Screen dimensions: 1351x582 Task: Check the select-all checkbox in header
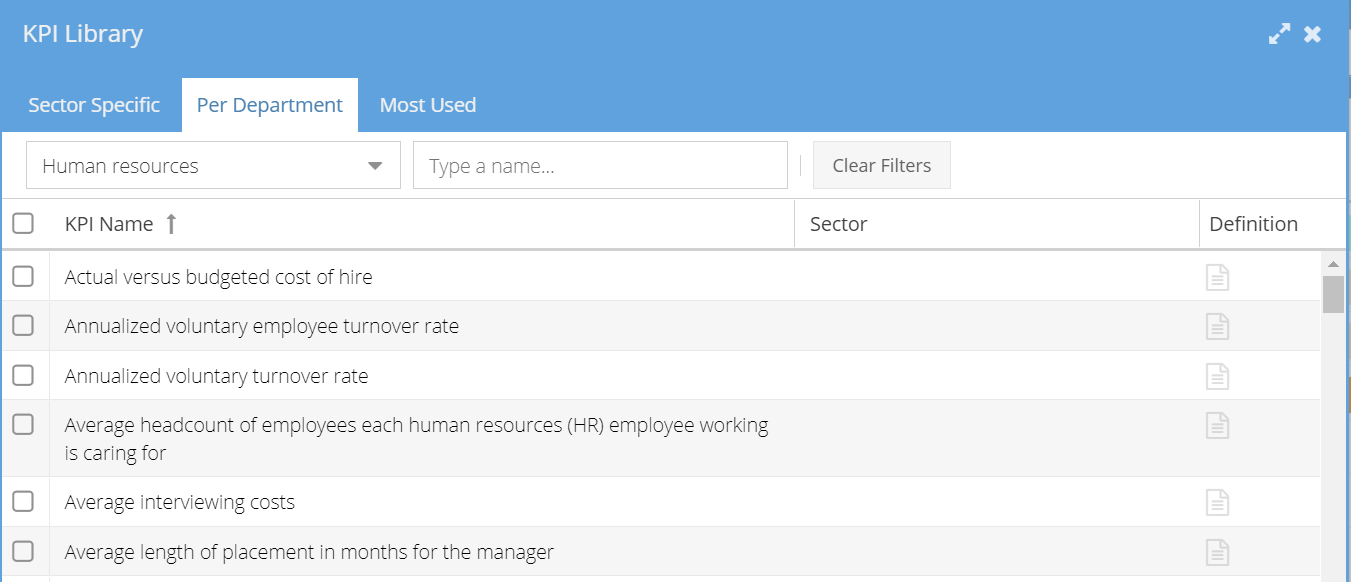23,224
